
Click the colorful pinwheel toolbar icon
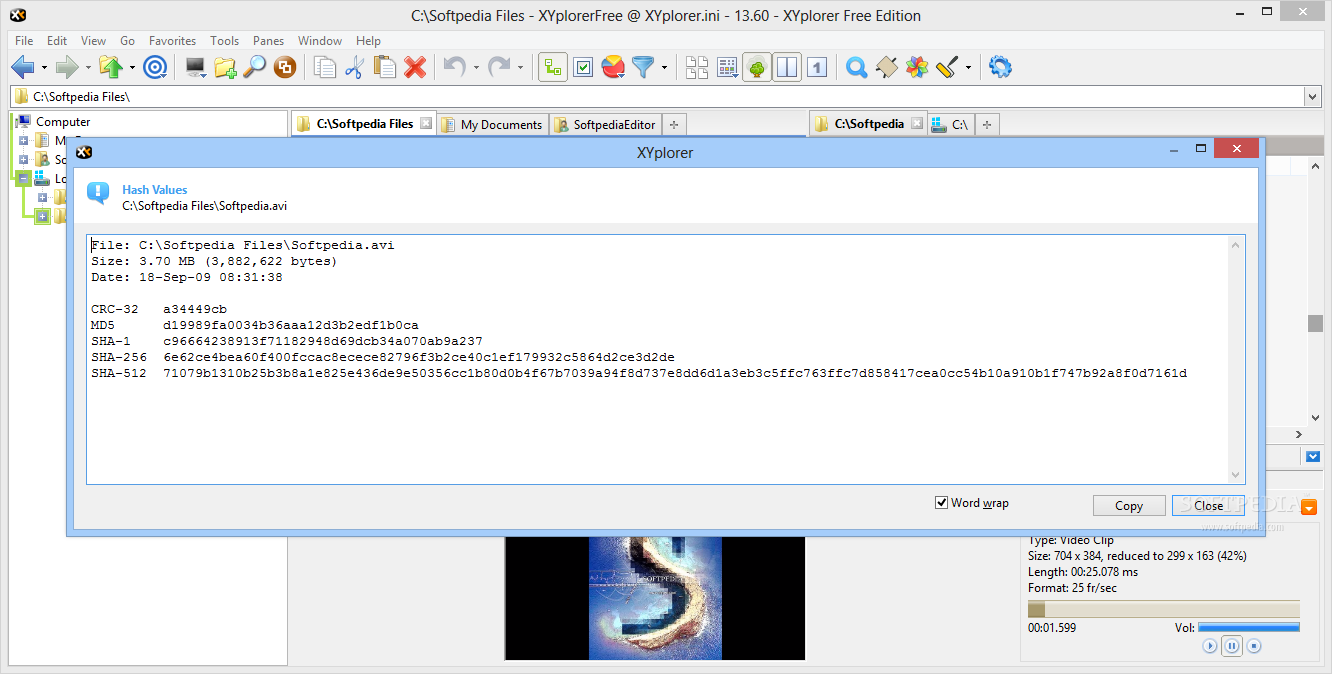[x=917, y=67]
